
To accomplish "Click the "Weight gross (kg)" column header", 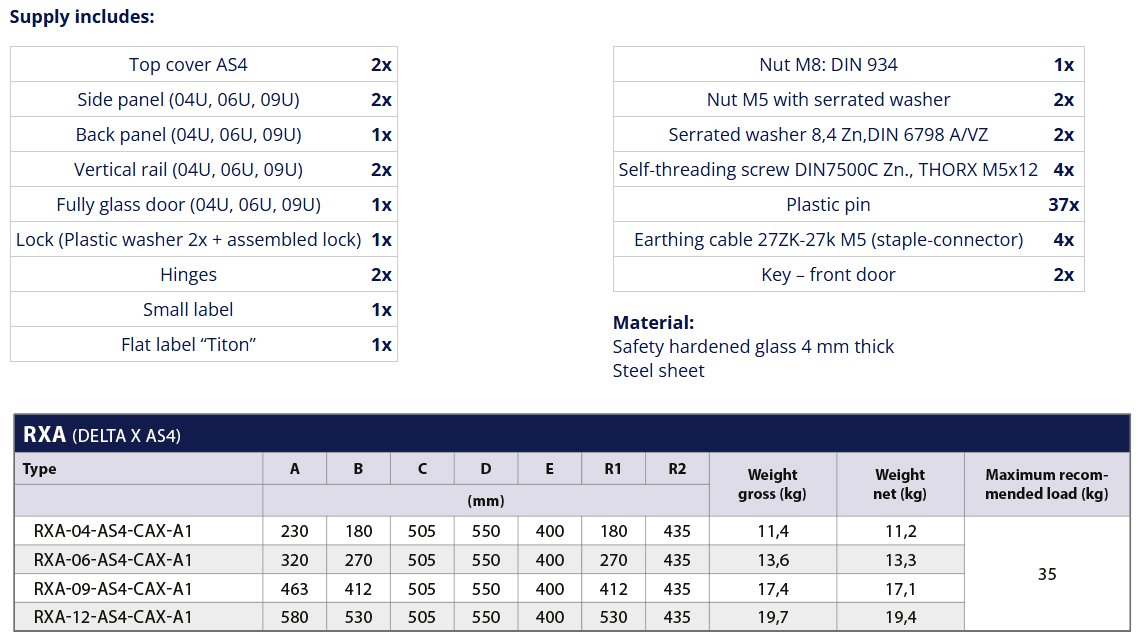I will click(772, 484).
